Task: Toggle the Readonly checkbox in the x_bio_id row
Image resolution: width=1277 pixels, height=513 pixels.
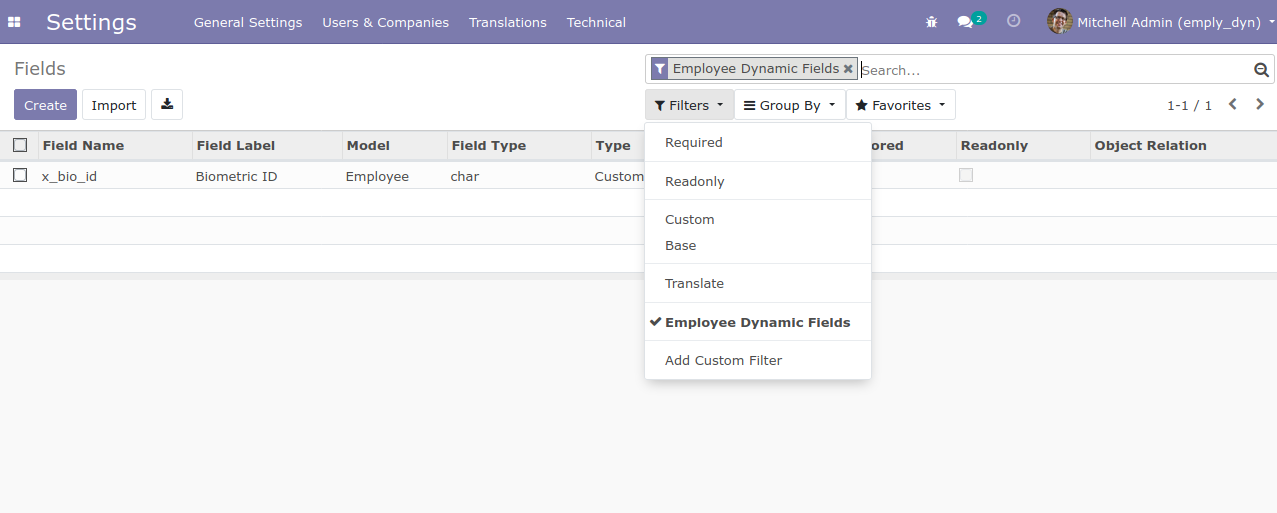Action: [x=966, y=176]
